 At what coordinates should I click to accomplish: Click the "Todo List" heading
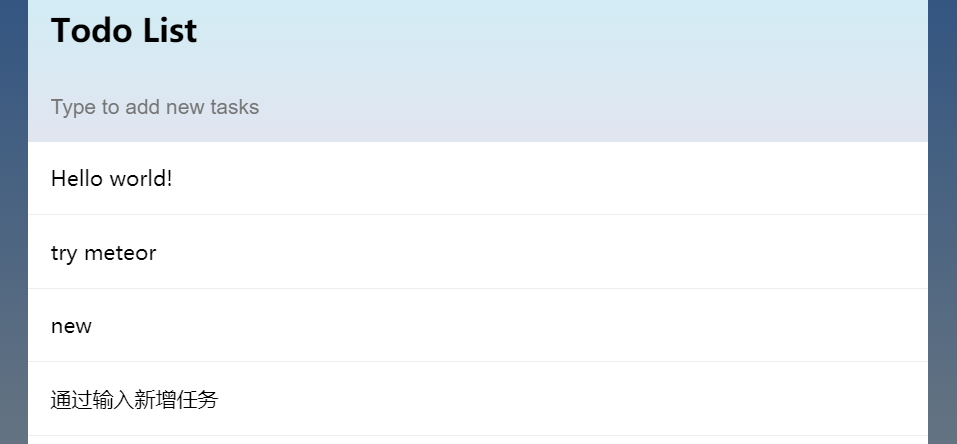coord(124,31)
